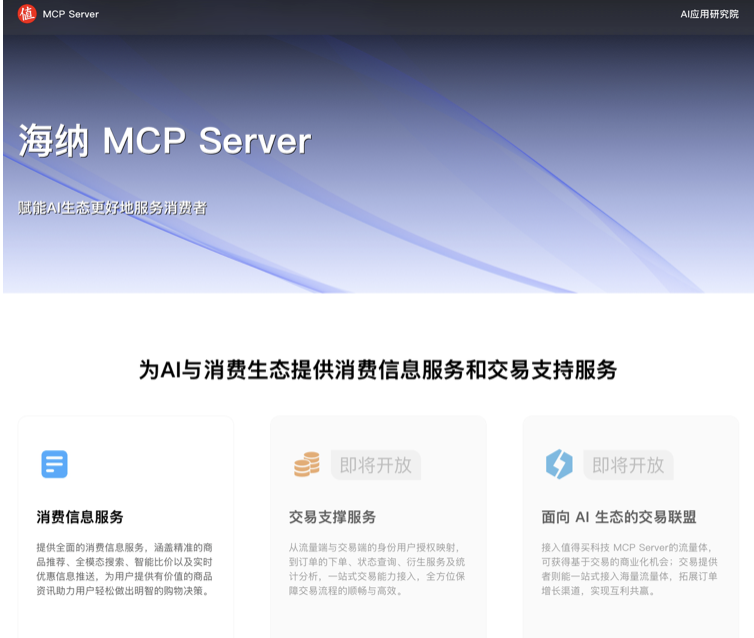Click the 交易联盟 description paragraph
This screenshot has width=754, height=638.
tap(629, 569)
